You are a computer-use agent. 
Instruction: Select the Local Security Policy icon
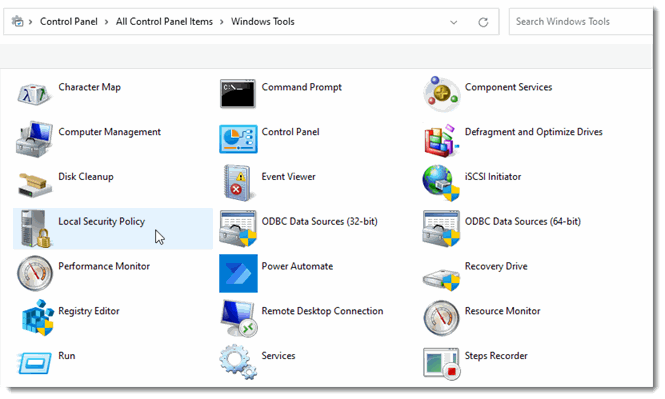pyautogui.click(x=36, y=229)
